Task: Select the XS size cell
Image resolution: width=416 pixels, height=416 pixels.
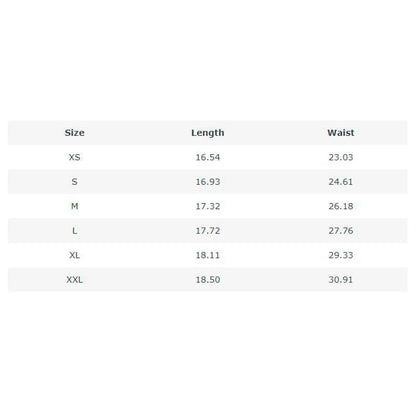Action: coord(74,157)
